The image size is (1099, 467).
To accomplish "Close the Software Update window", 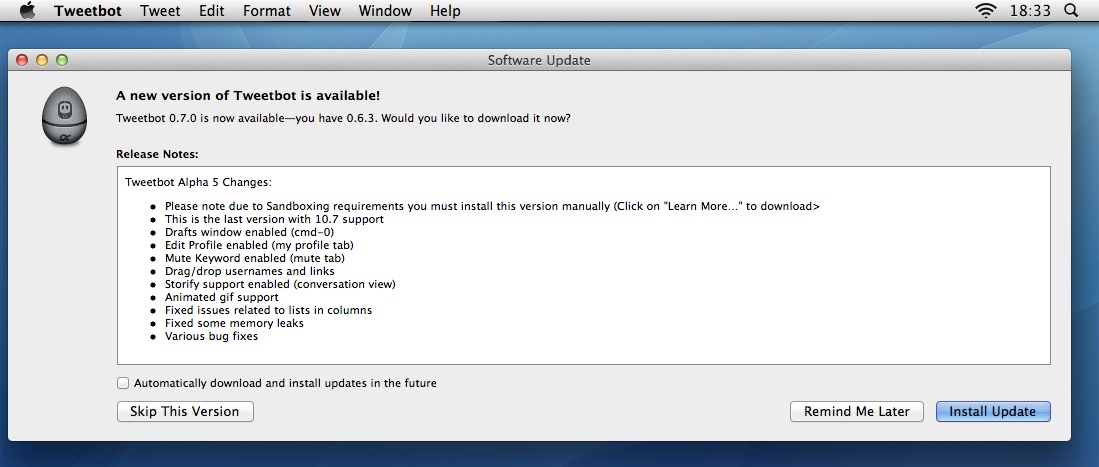I will (22, 60).
